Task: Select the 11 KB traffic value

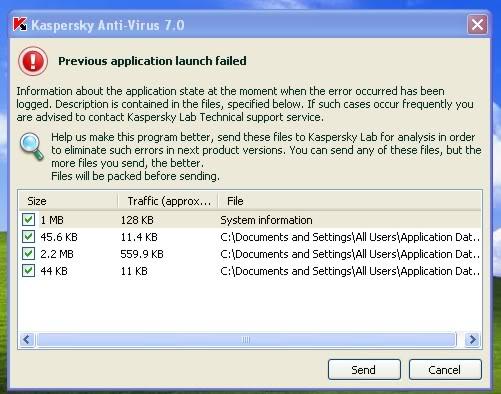Action: (x=134, y=271)
